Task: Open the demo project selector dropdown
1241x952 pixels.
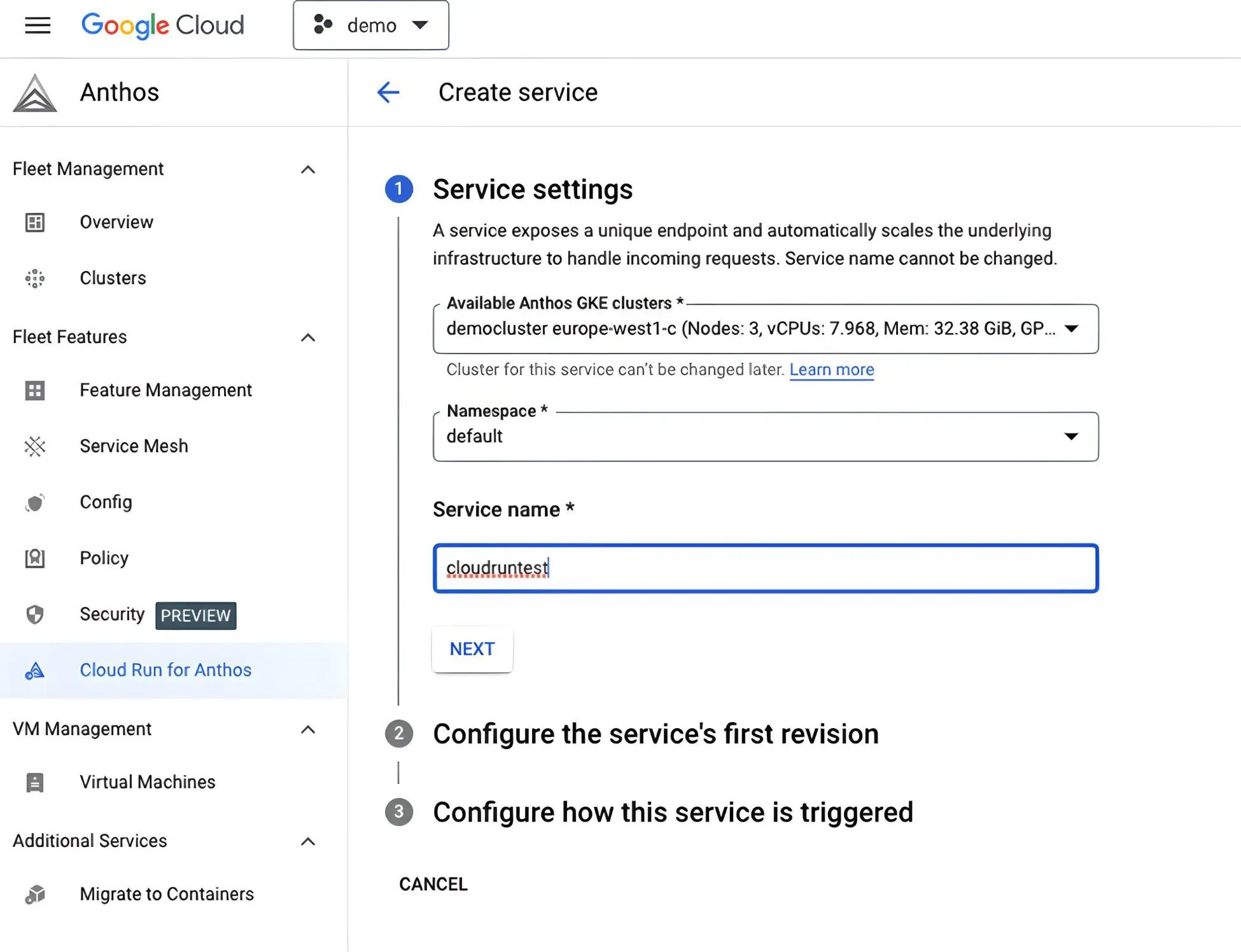Action: [x=371, y=25]
